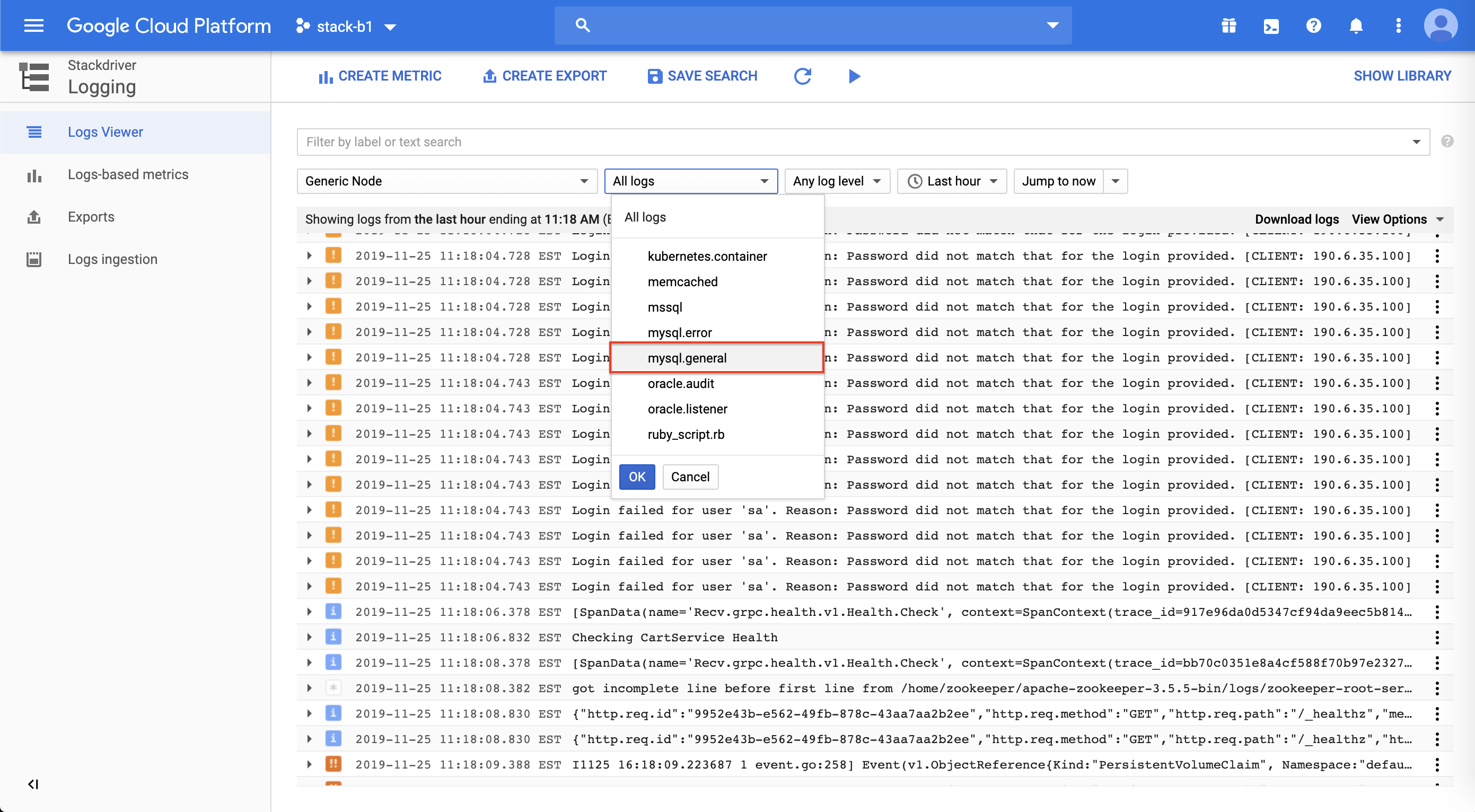Open the notifications bell
This screenshot has height=812, width=1475.
[1355, 26]
